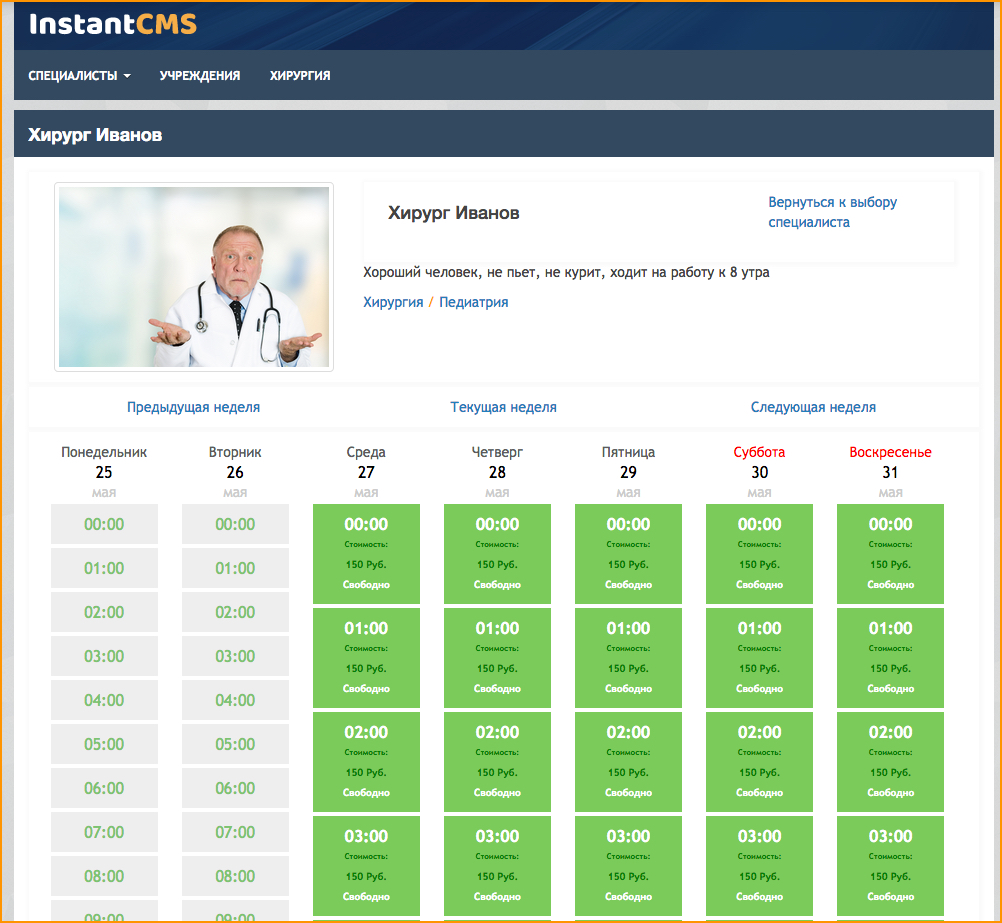Select the 01:00 slot on Пятница 29
Screen dimensions: 1002x923
[628, 658]
